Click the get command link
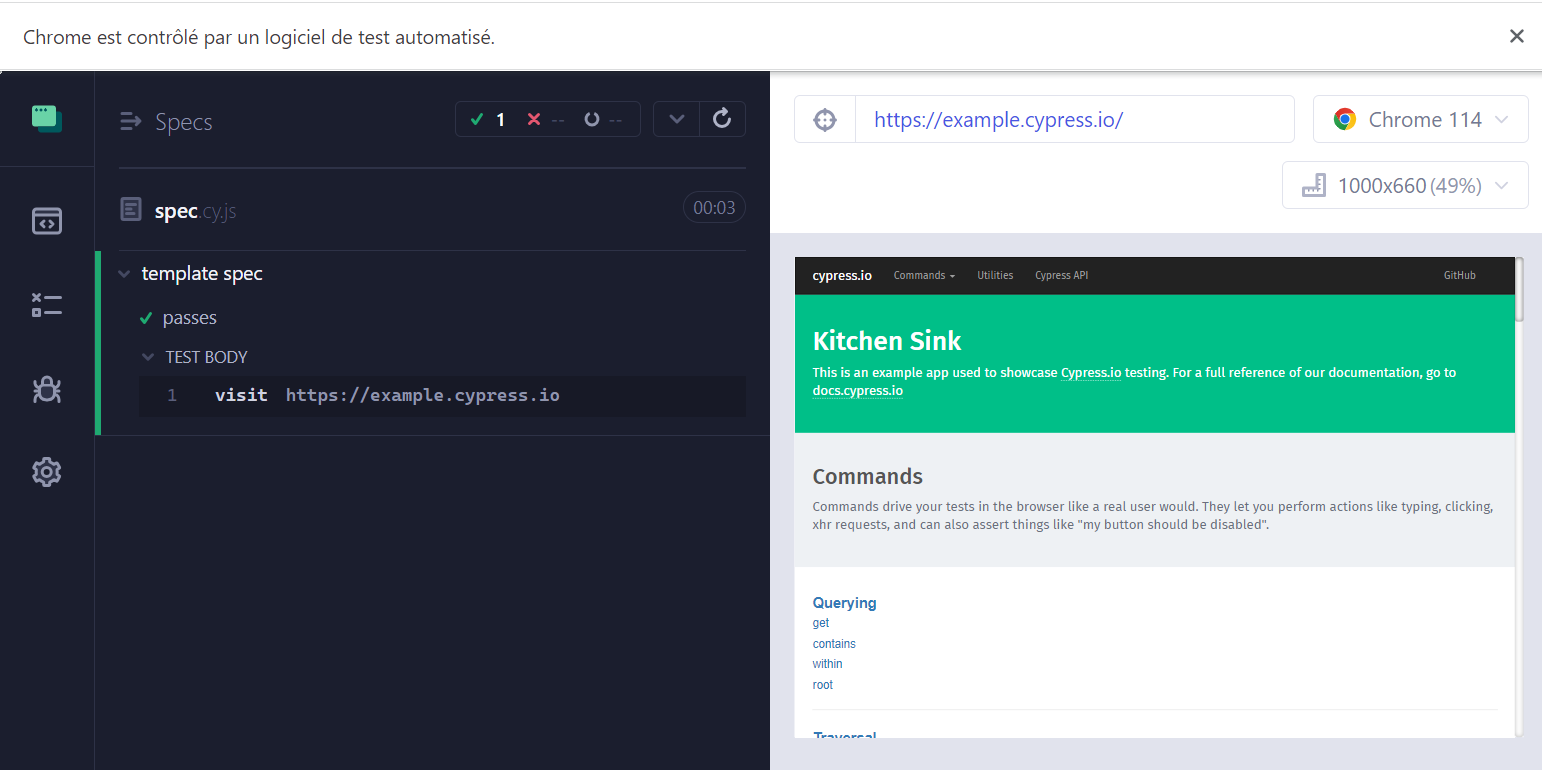The width and height of the screenshot is (1542, 770). pyautogui.click(x=821, y=623)
